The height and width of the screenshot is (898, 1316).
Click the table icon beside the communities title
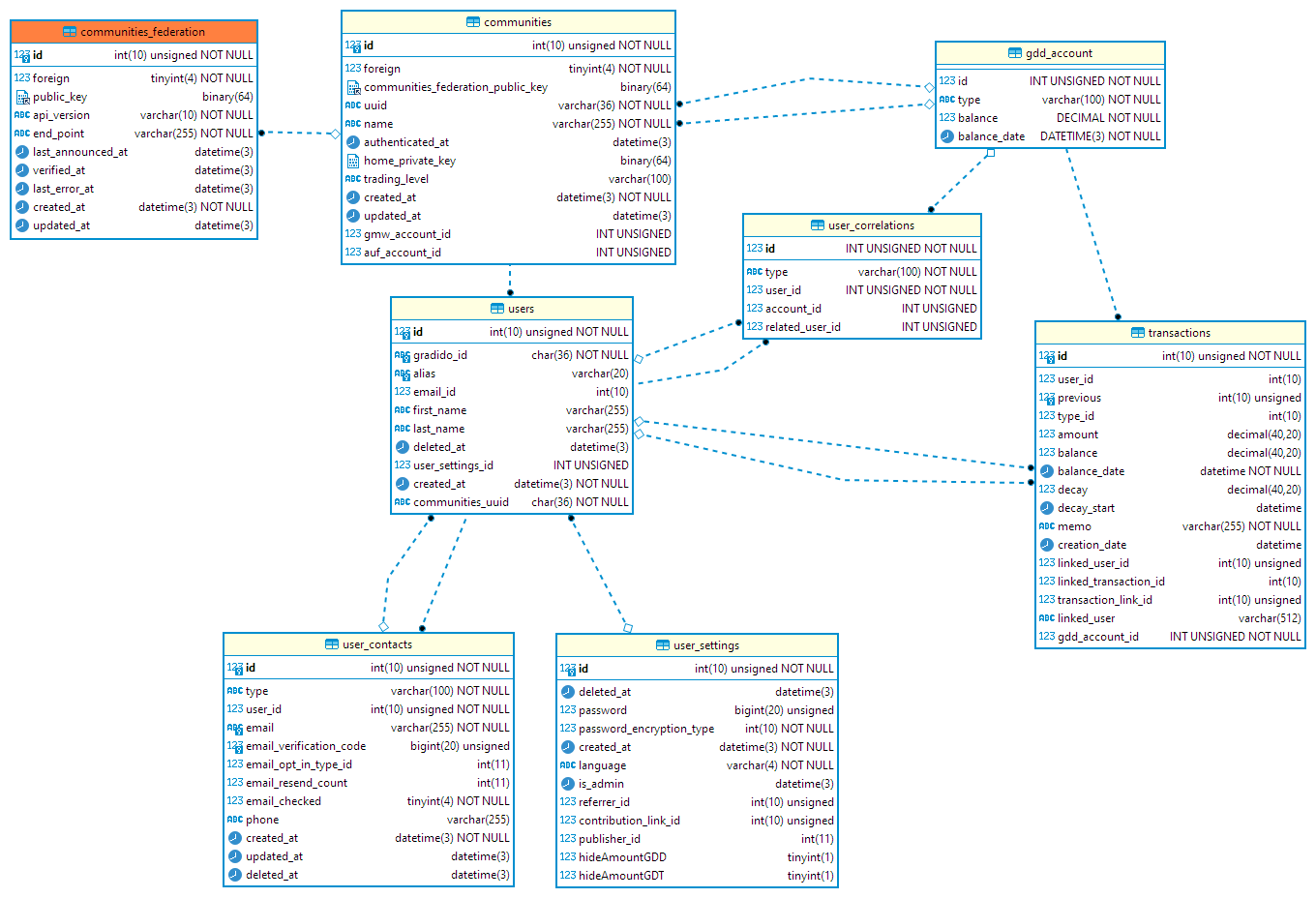(473, 22)
